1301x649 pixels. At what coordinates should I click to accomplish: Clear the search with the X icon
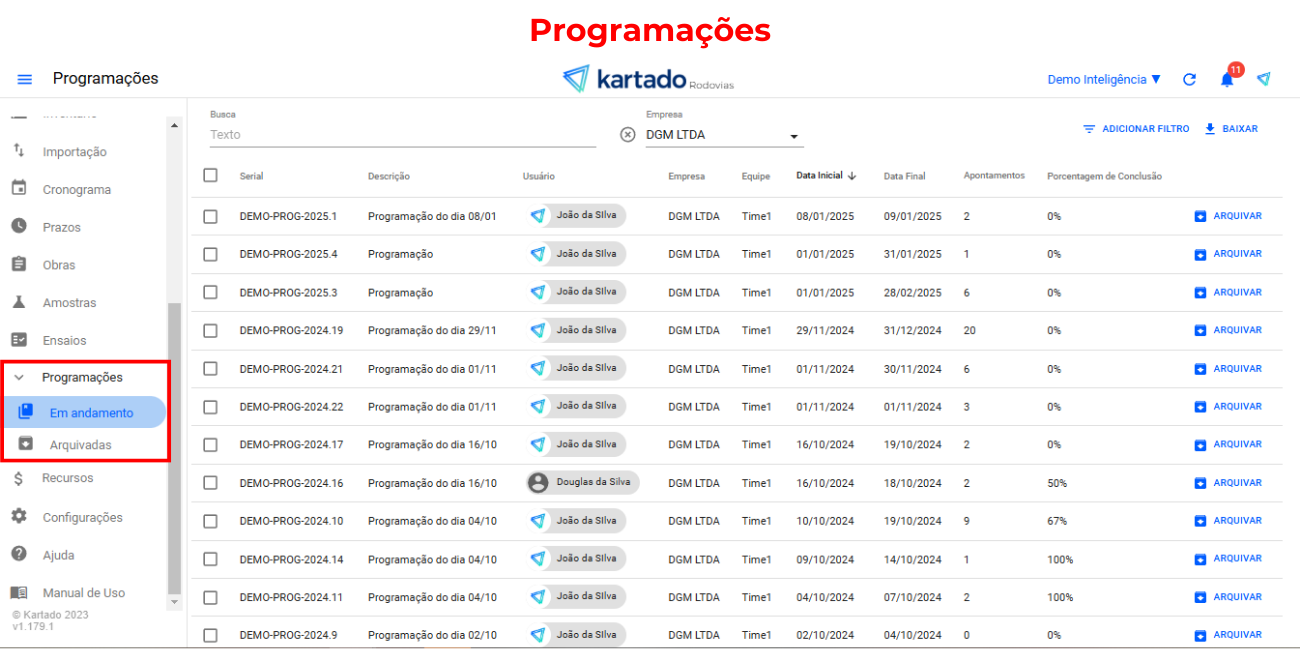click(x=628, y=135)
